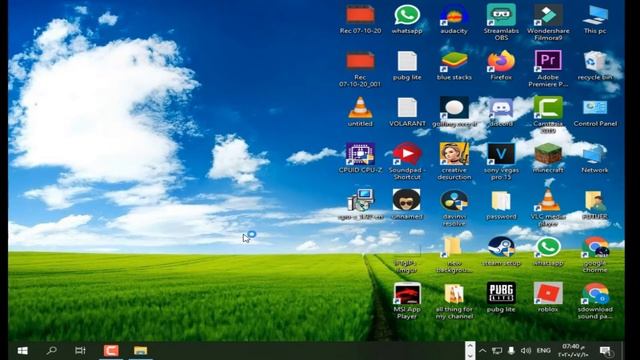Image resolution: width=640 pixels, height=360 pixels.
Task: Launch whatsapp icon beside audacity
Action: [x=407, y=20]
